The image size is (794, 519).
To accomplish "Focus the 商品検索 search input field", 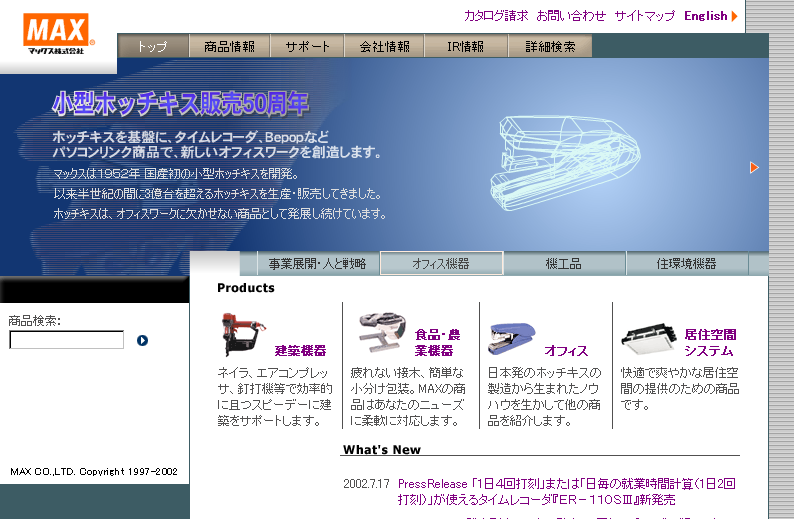I will point(66,340).
